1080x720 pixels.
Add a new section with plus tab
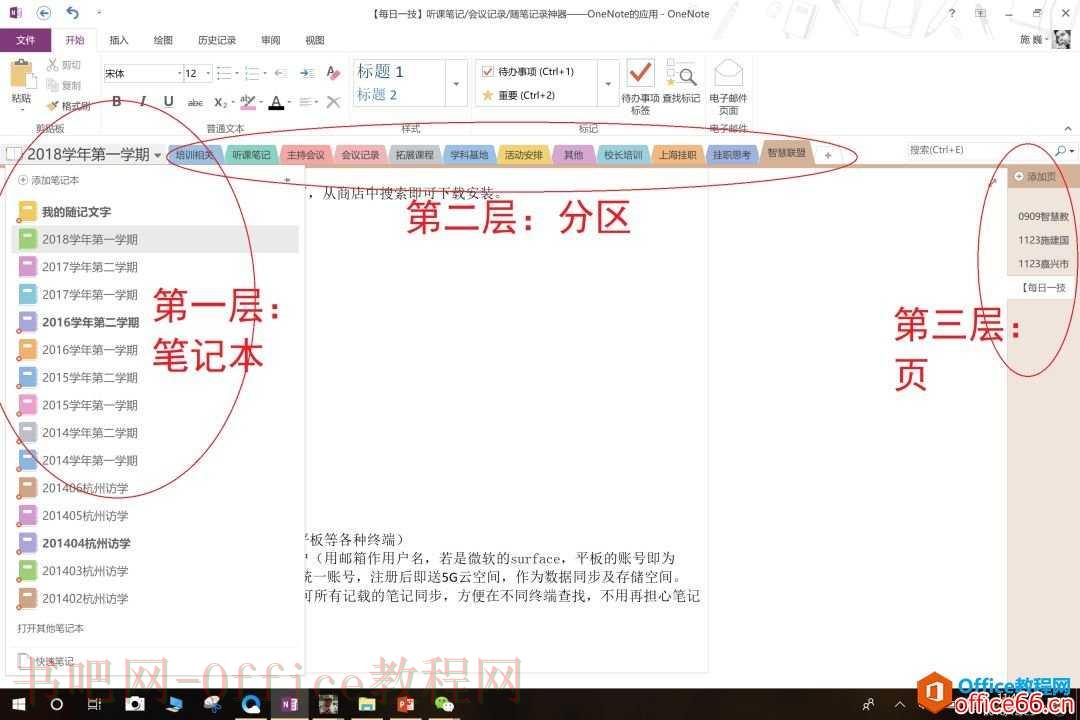pyautogui.click(x=828, y=155)
